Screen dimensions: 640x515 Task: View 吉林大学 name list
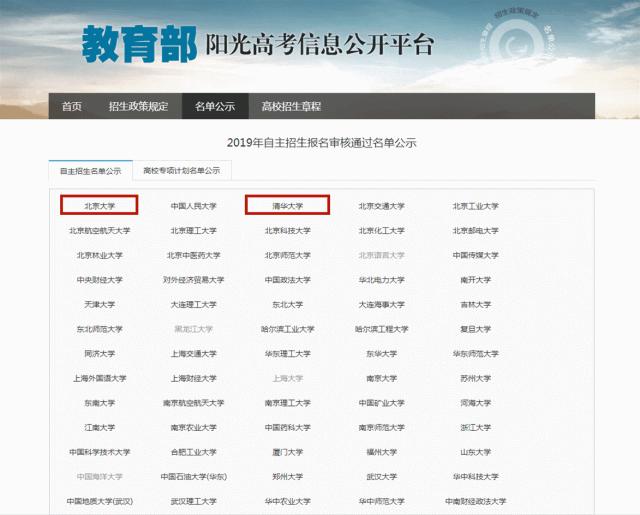click(476, 304)
